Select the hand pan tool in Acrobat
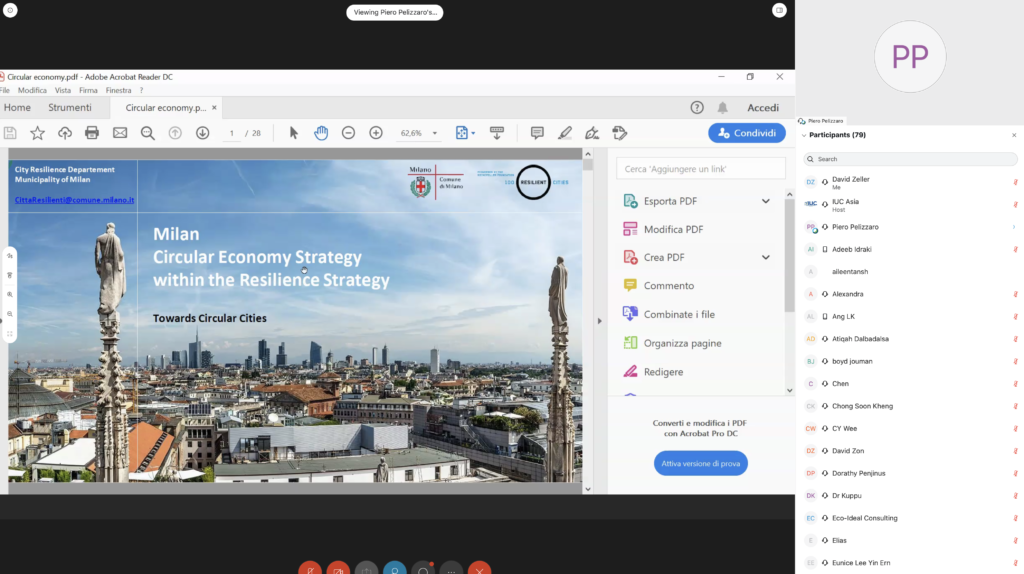Viewport: 1024px width, 574px height. [x=321, y=133]
